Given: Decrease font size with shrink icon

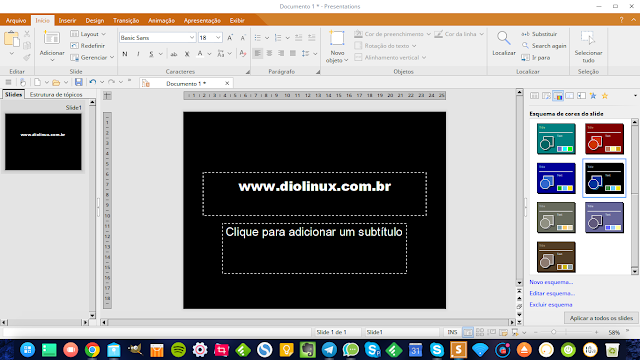Looking at the screenshot, I should [x=243, y=38].
